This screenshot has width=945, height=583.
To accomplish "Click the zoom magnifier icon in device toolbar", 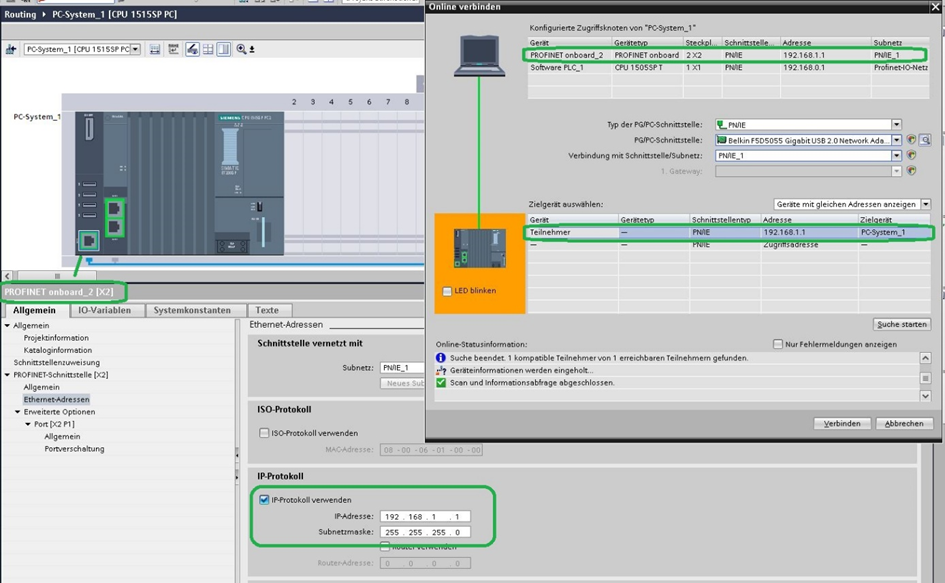I will point(241,49).
